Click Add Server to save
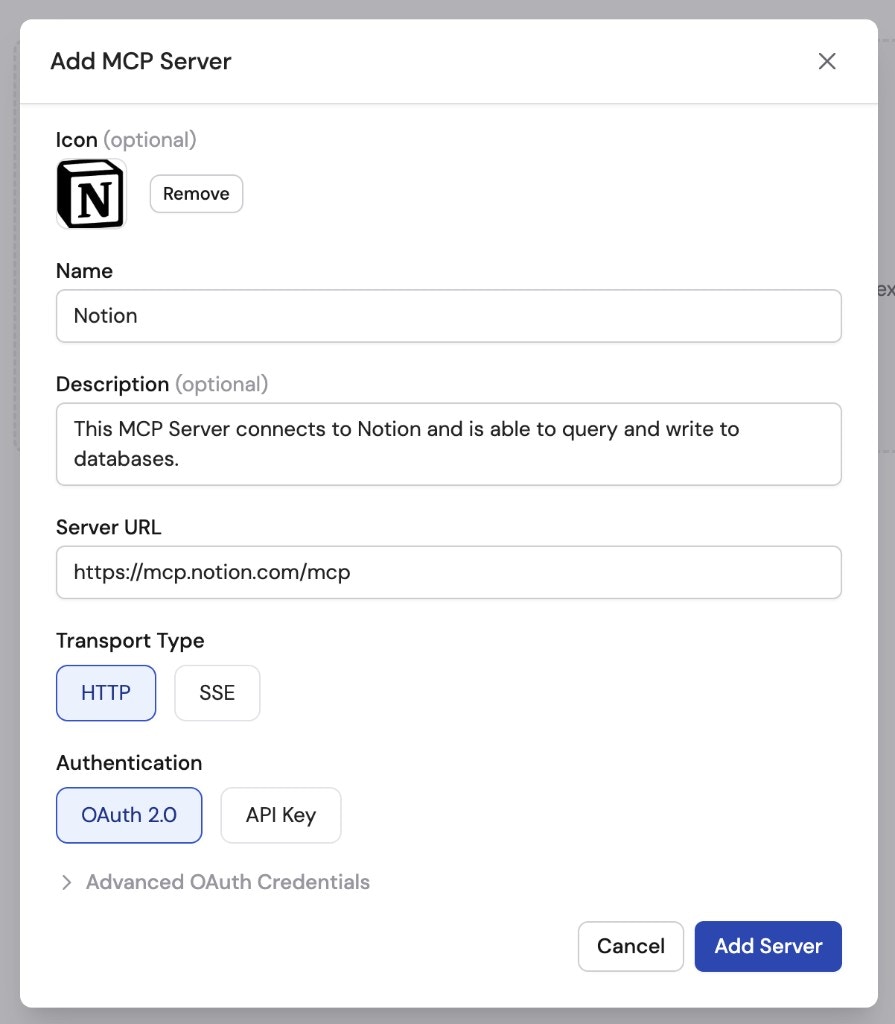The image size is (895, 1024). click(x=768, y=946)
